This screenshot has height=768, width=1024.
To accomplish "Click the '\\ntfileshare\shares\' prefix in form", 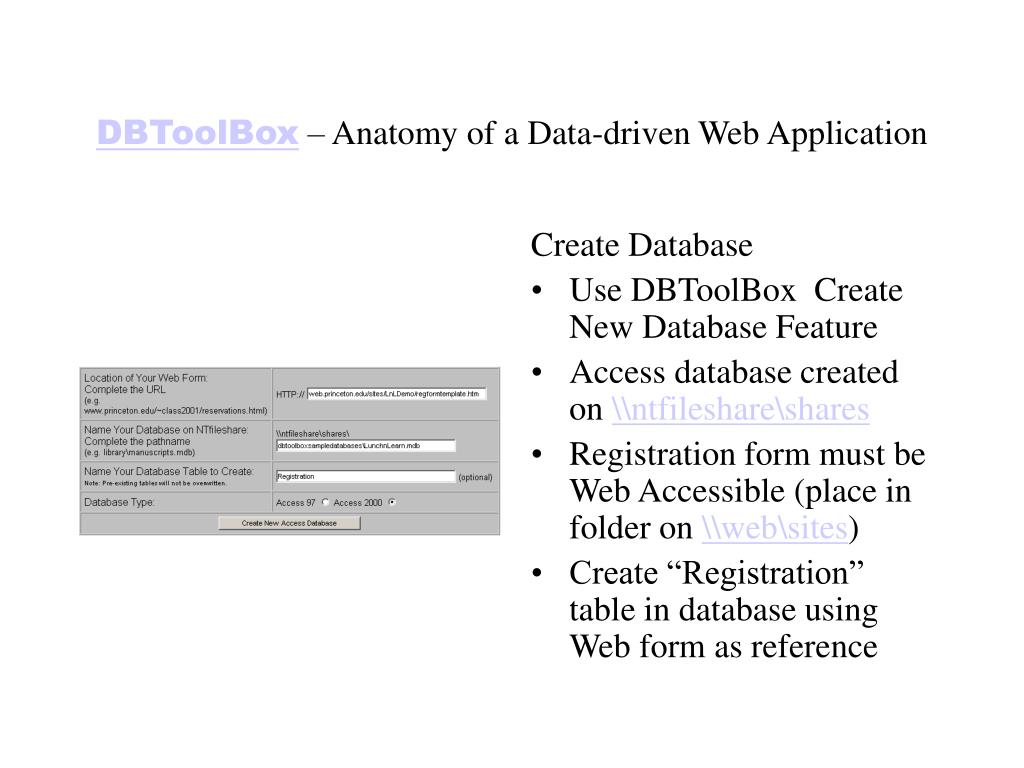I will pos(313,434).
